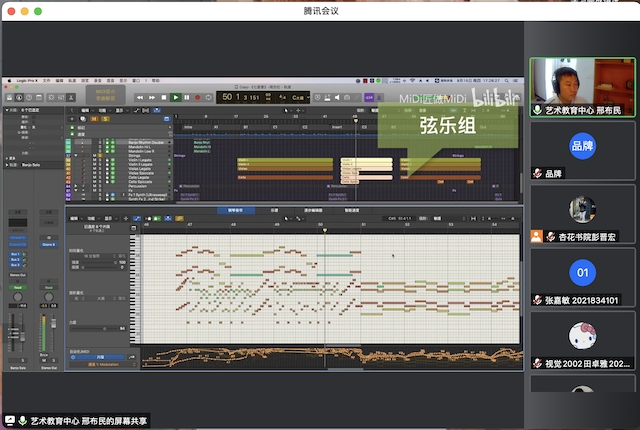Mute the Violin I Legato track

tap(94, 160)
